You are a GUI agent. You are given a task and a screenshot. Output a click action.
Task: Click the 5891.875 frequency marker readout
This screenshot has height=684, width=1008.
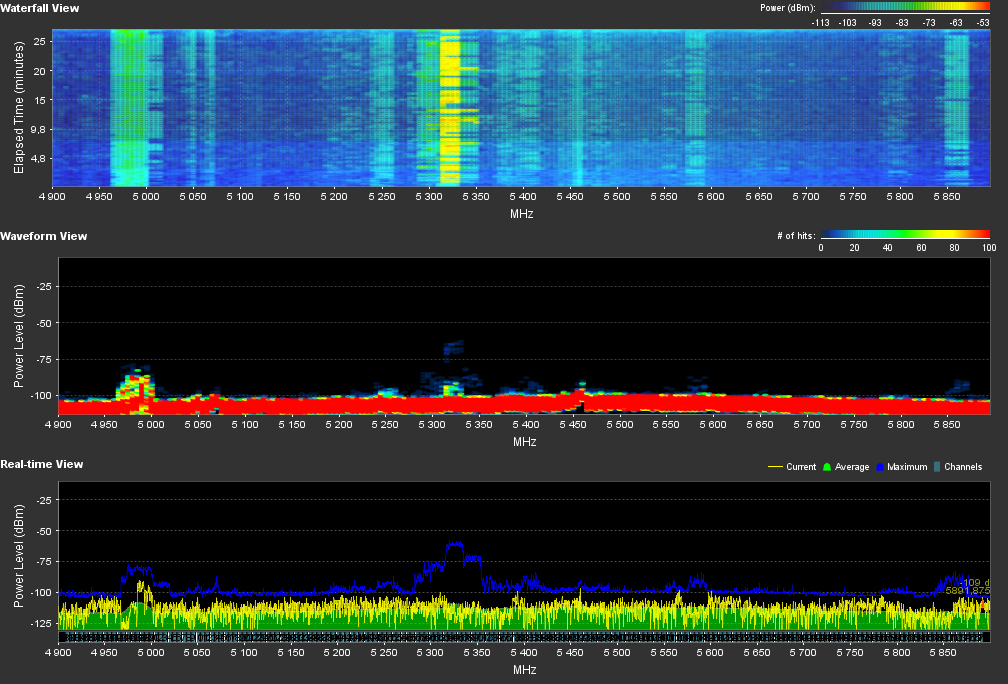click(967, 591)
